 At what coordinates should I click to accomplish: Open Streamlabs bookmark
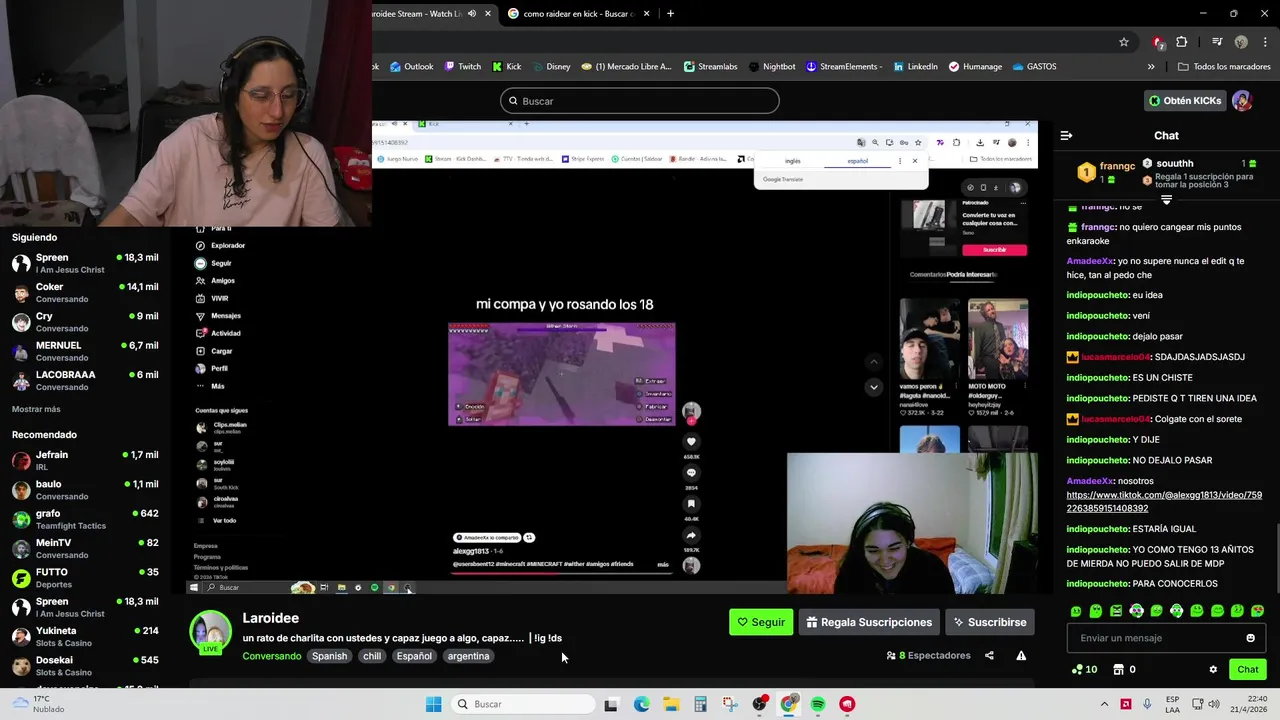[x=710, y=67]
